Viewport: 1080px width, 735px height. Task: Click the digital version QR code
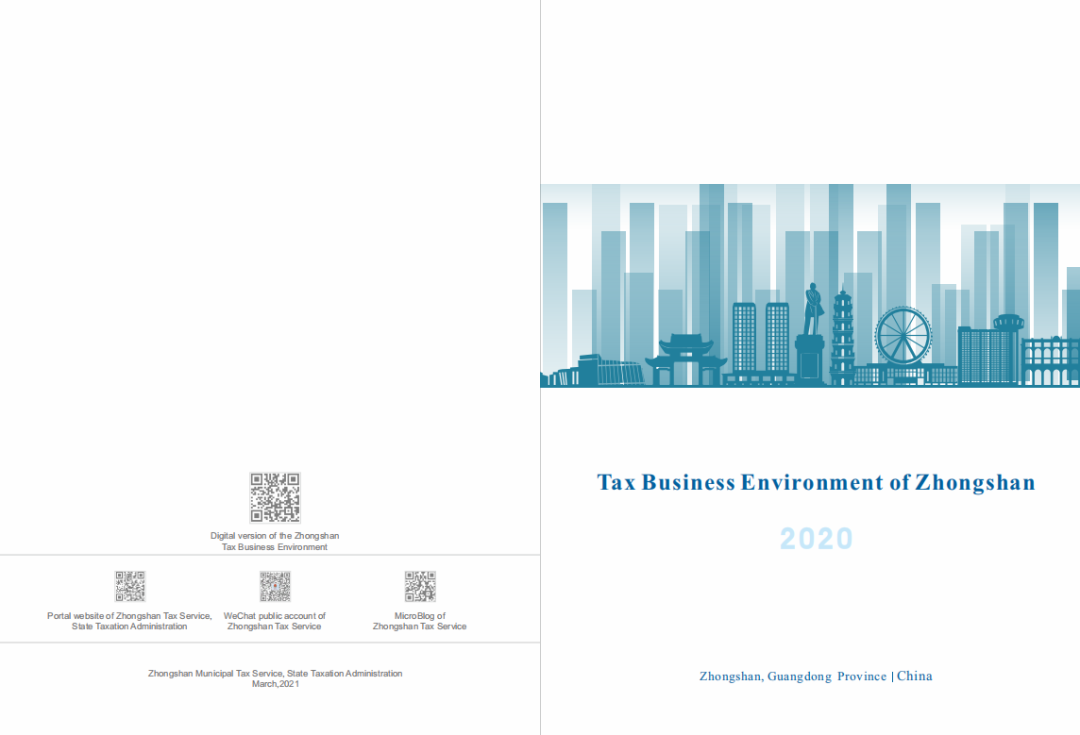[x=275, y=497]
